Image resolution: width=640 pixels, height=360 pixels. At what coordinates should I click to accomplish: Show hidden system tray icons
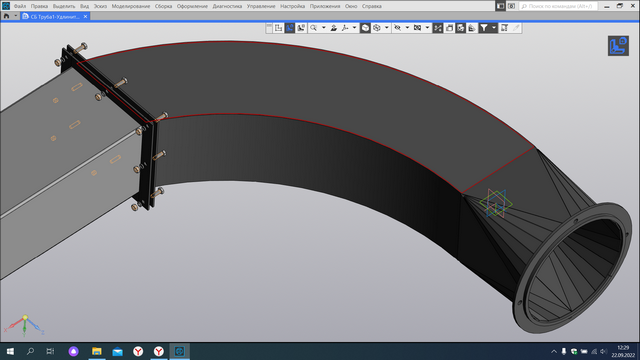click(554, 351)
